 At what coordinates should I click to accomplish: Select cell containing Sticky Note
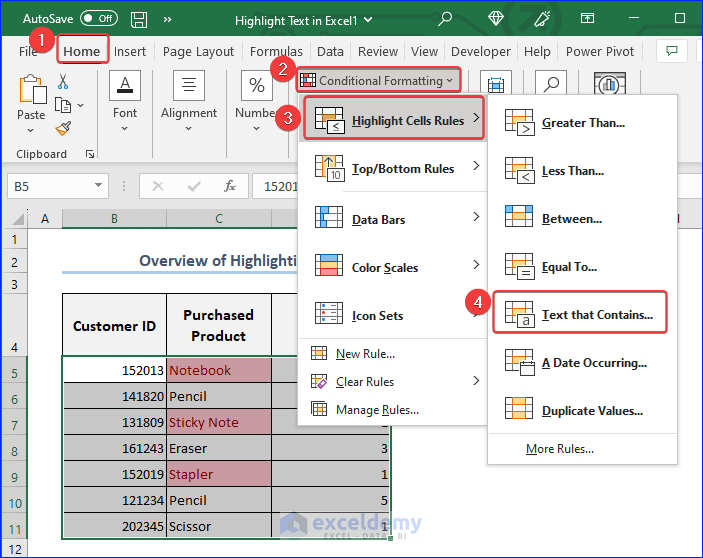[x=218, y=422]
